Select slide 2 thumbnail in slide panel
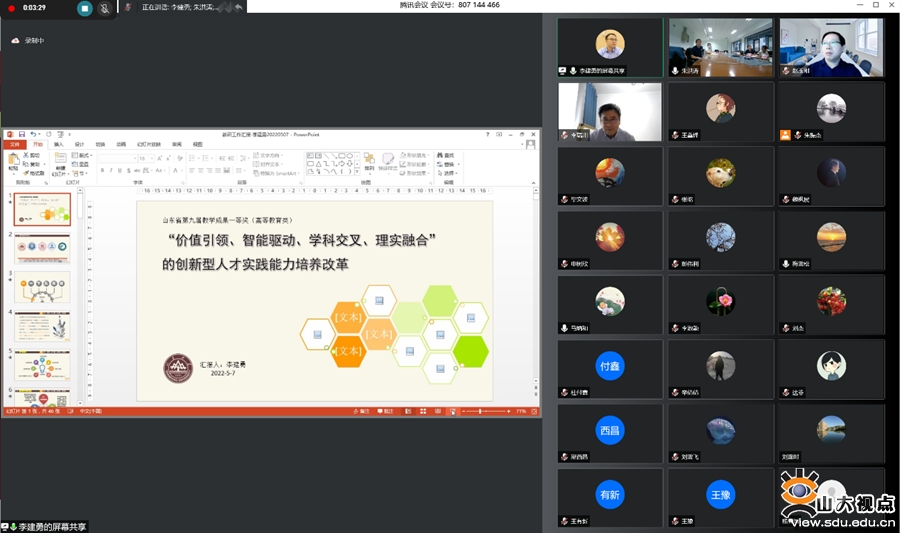The width and height of the screenshot is (900, 533). pos(42,248)
